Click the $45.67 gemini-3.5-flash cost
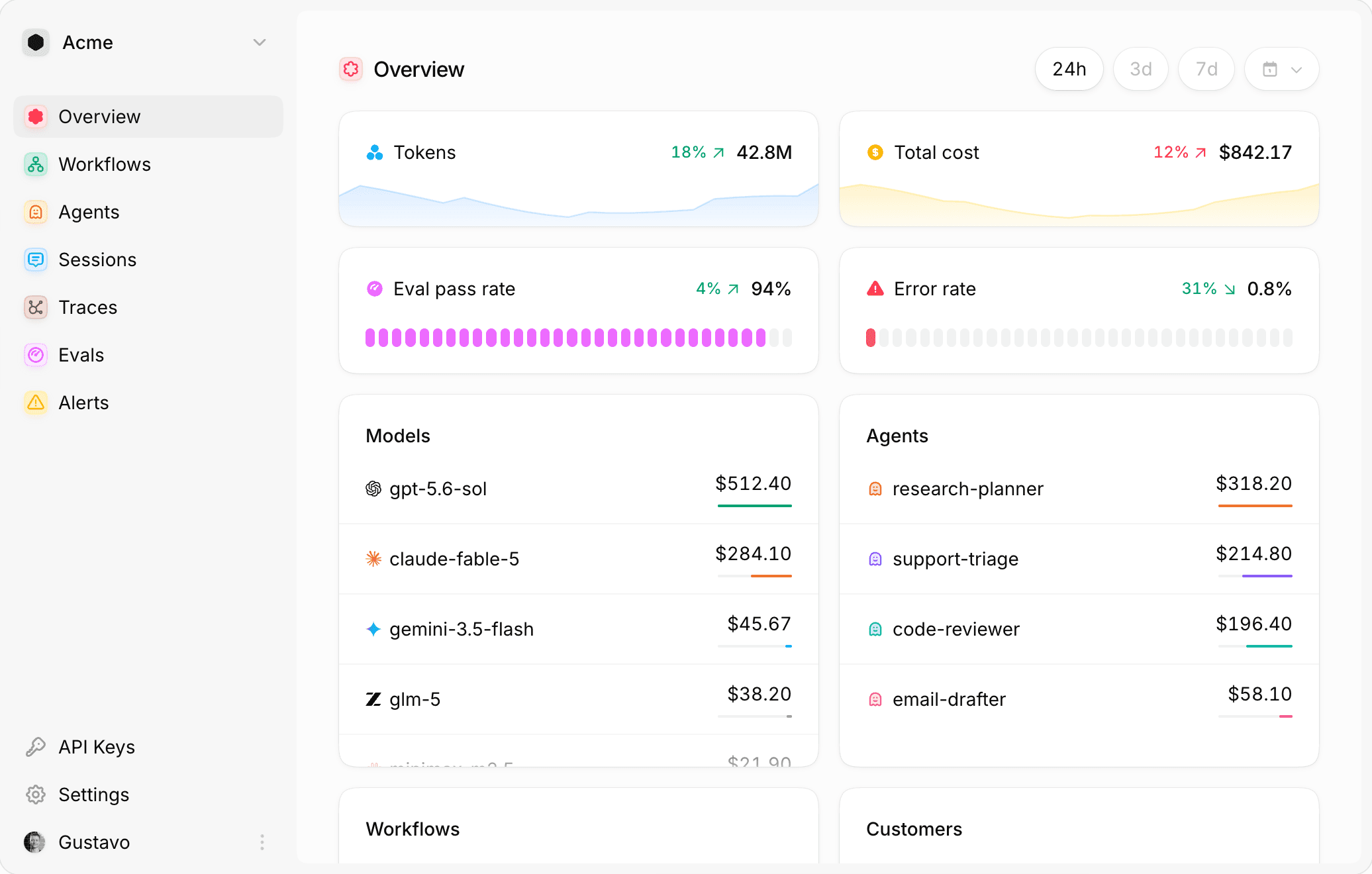 (x=759, y=624)
